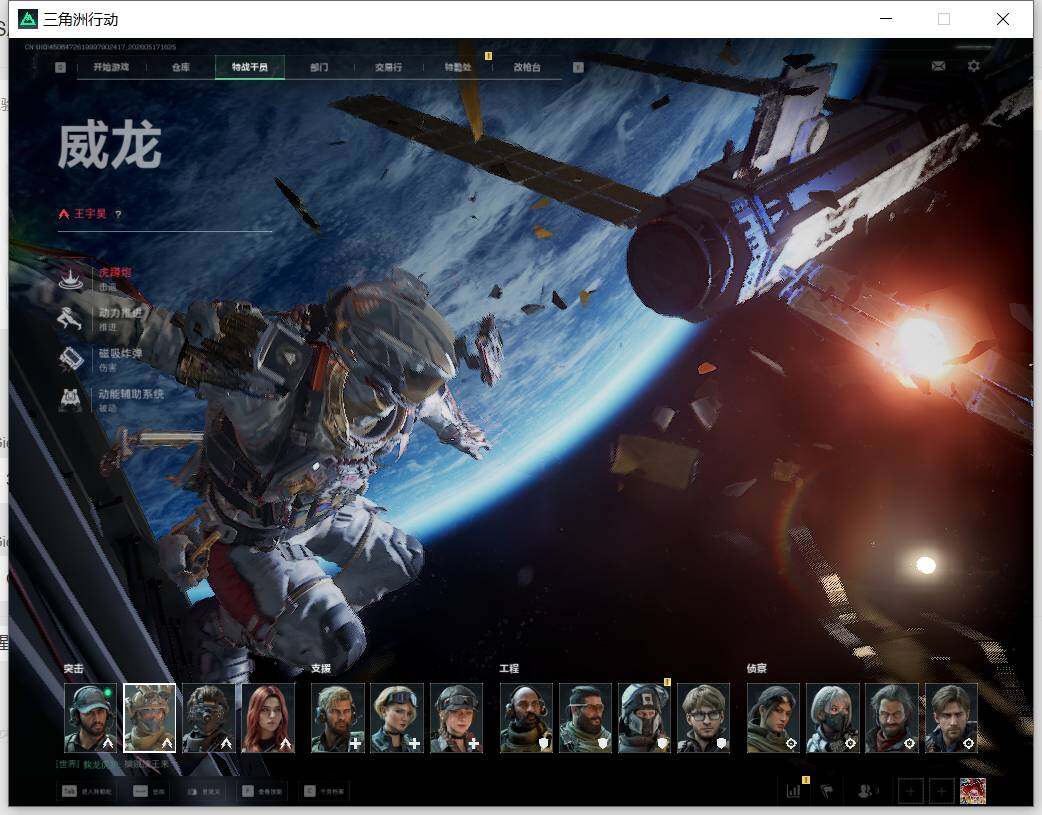
Task: Select engineer operator with white armored helmet
Action: tap(645, 718)
